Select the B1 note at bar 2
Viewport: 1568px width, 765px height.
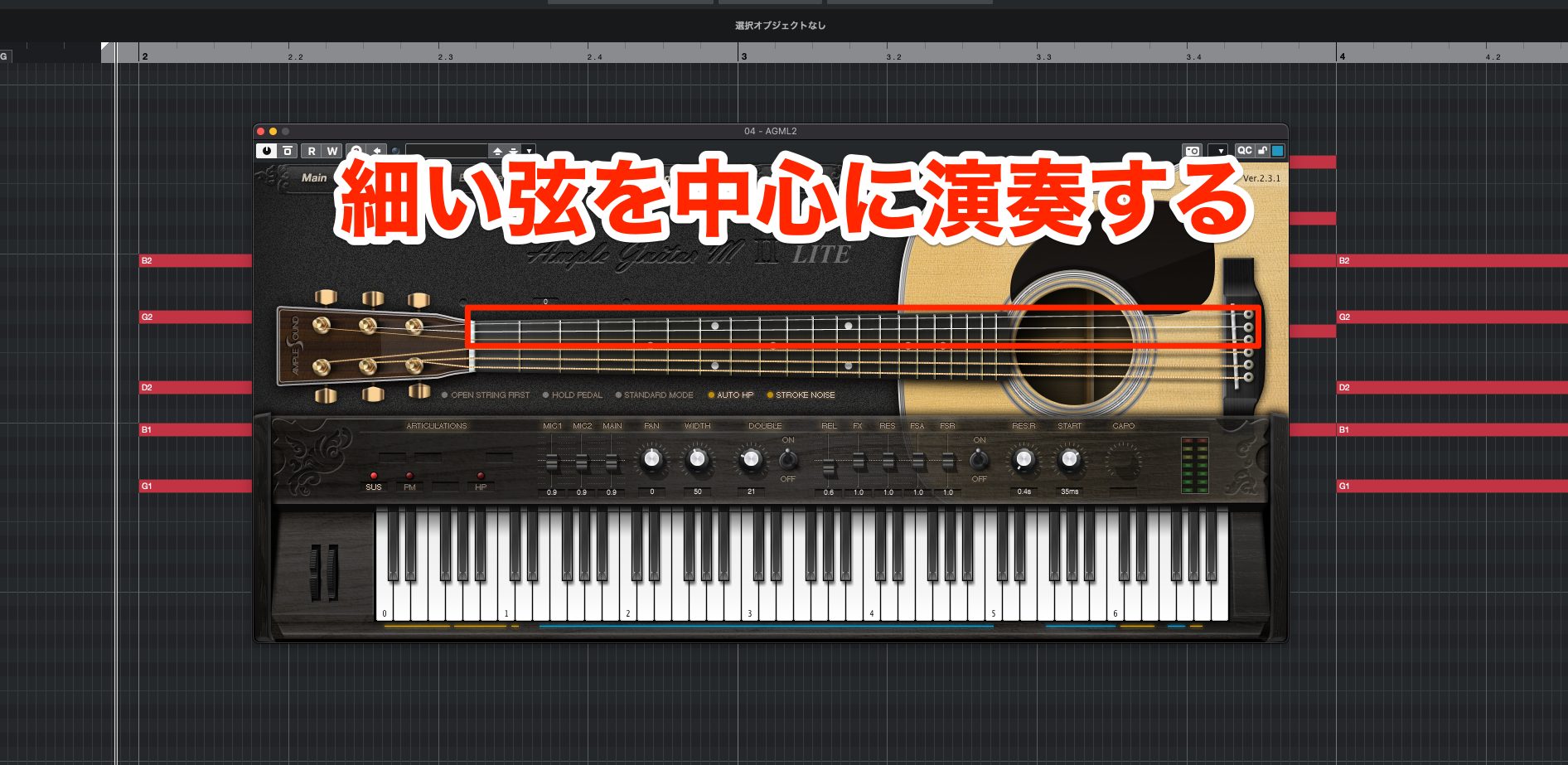(x=196, y=429)
